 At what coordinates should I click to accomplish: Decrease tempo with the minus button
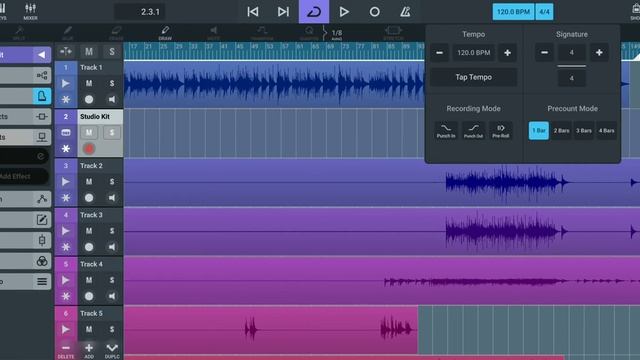pyautogui.click(x=440, y=53)
